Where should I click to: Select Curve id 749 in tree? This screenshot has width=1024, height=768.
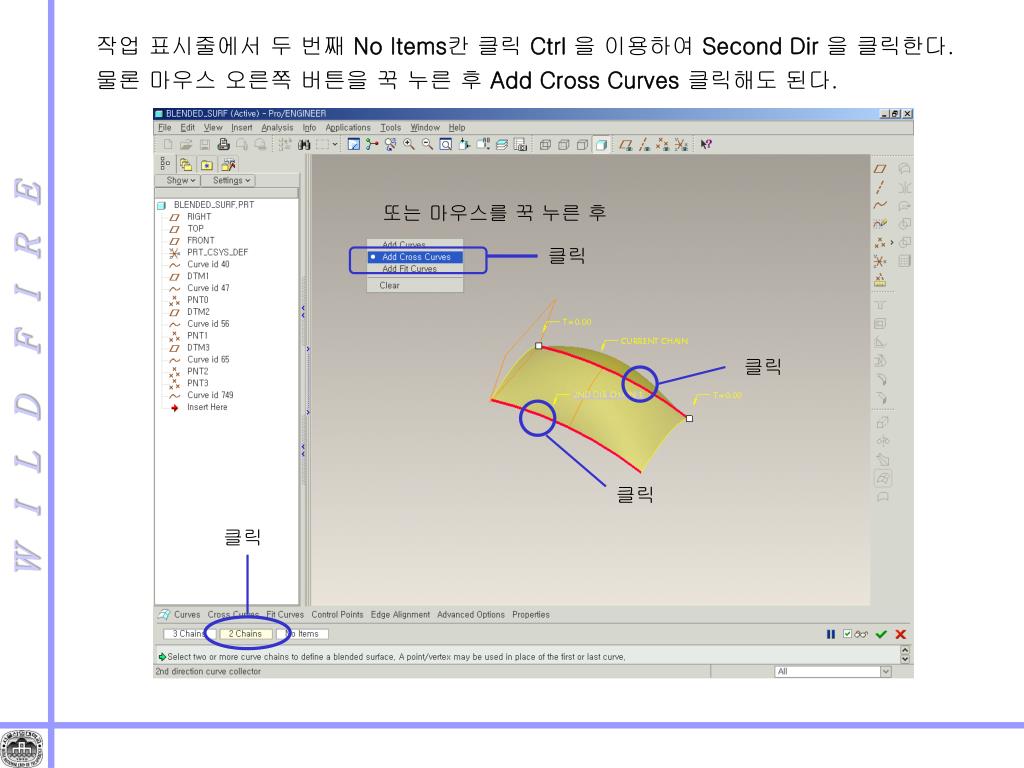(x=210, y=395)
